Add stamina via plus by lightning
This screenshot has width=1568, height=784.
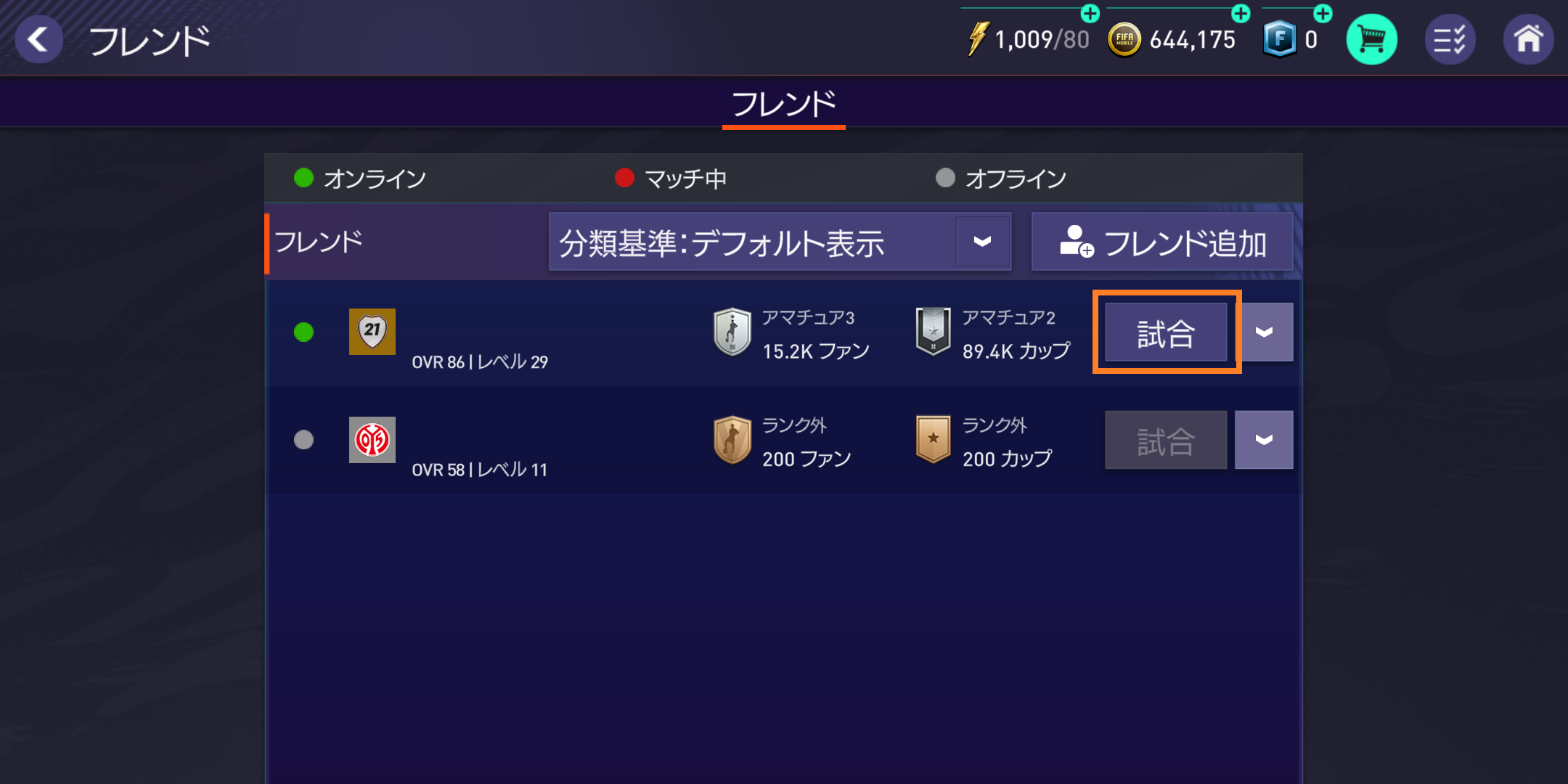[1090, 13]
